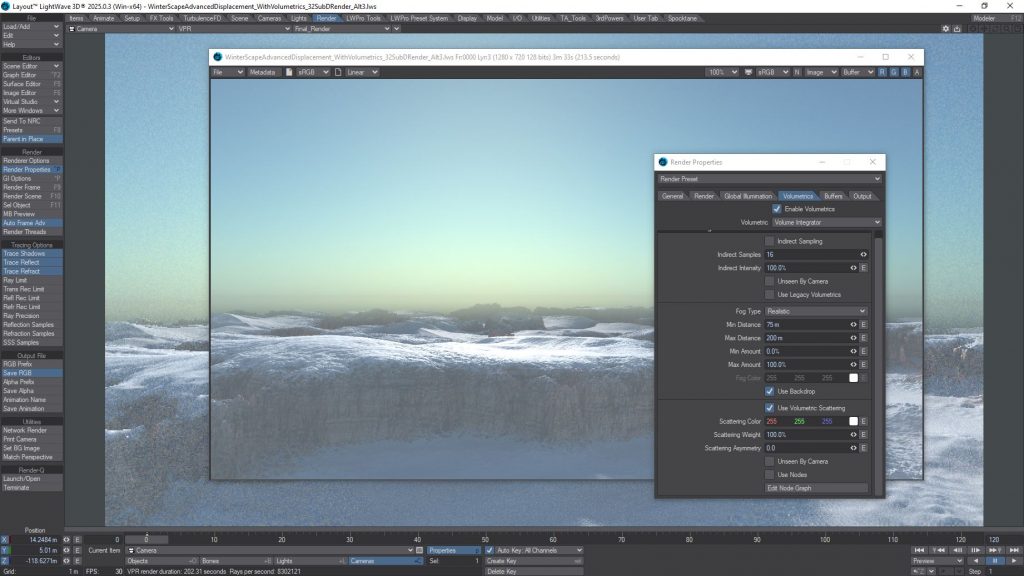Enable the Indirect Sampling checkbox
1024x576 pixels.
point(769,241)
